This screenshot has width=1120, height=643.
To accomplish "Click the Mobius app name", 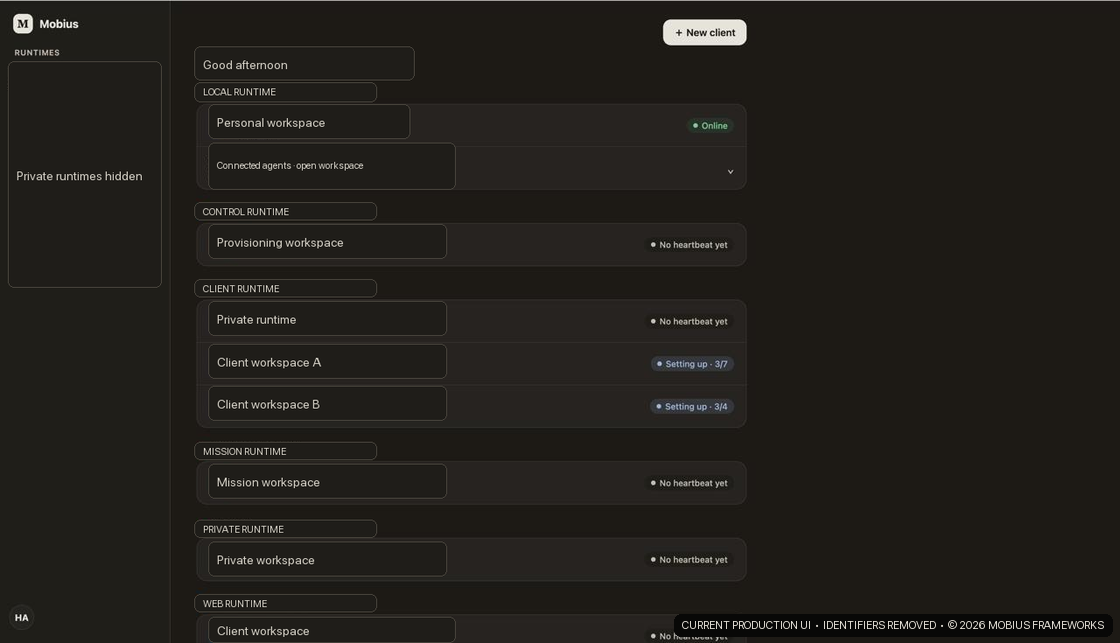I will [x=59, y=24].
